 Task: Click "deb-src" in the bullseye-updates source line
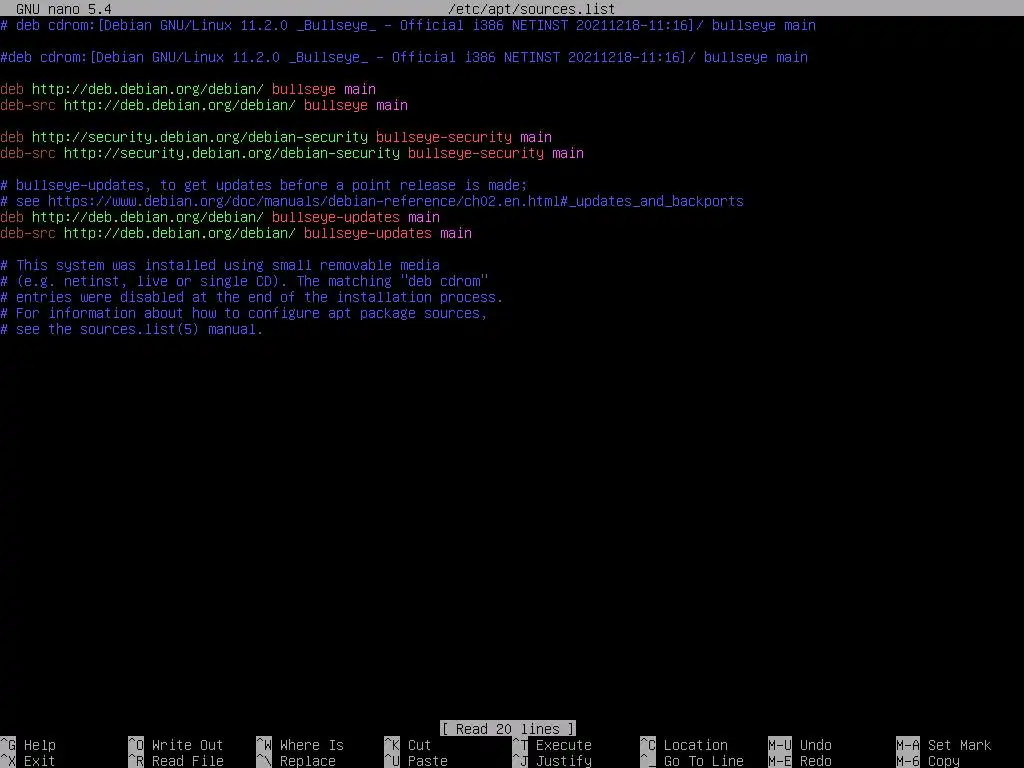(x=28, y=233)
